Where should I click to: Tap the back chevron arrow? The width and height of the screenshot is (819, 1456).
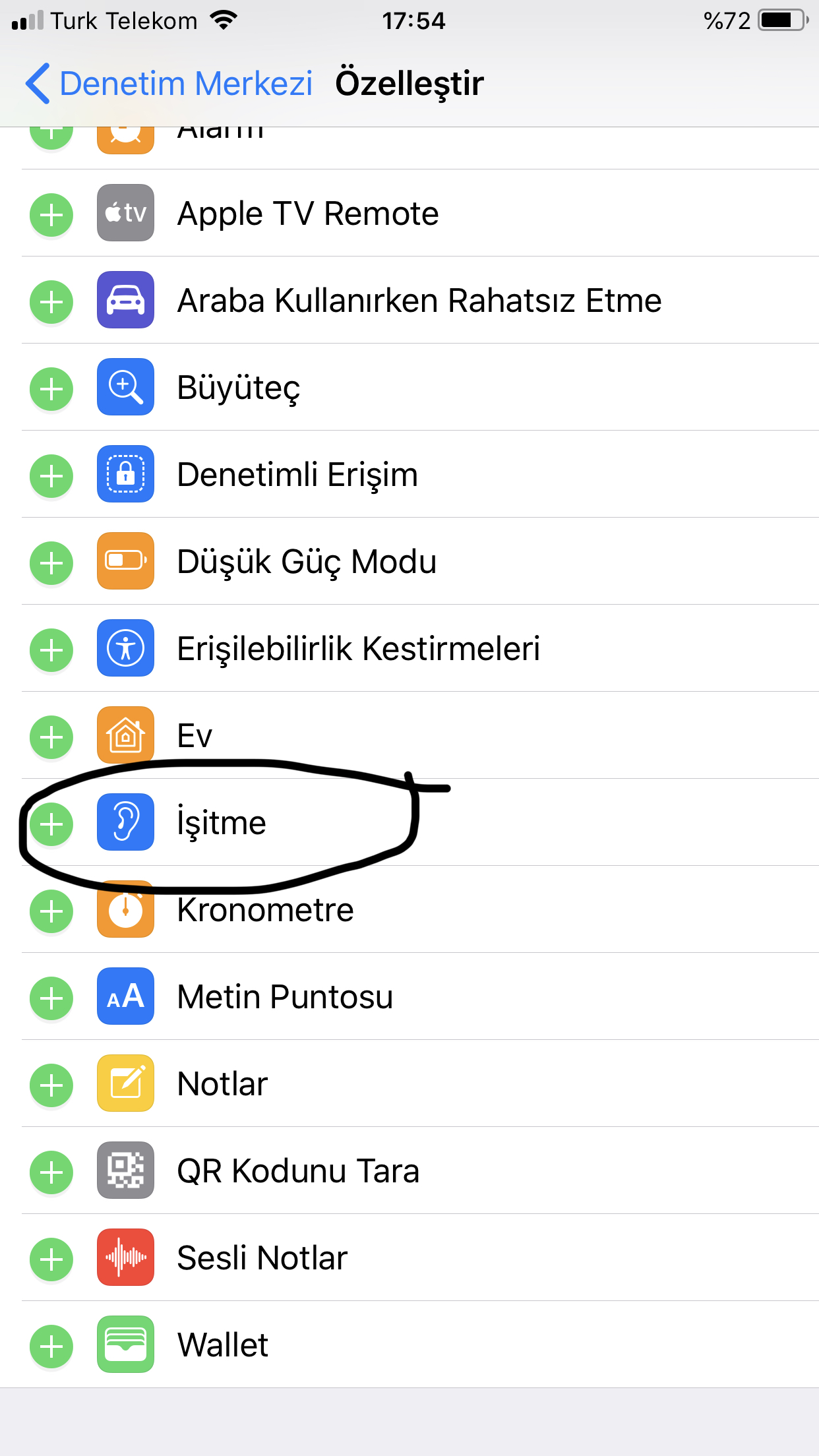[x=38, y=84]
